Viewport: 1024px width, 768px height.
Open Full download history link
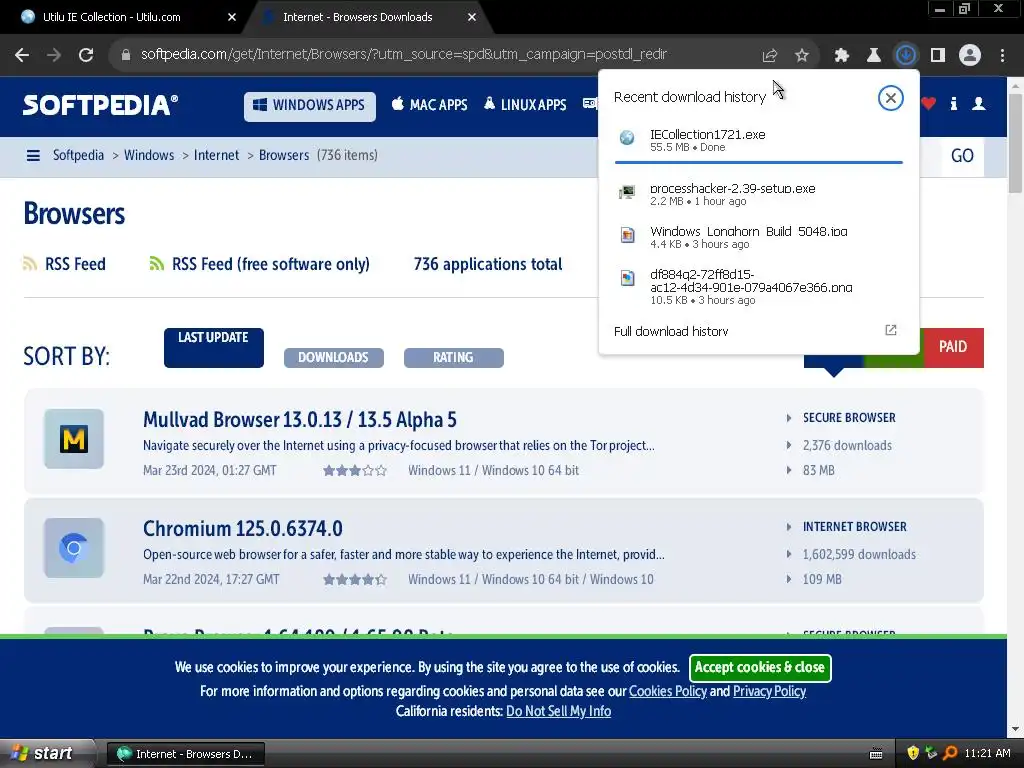671,331
